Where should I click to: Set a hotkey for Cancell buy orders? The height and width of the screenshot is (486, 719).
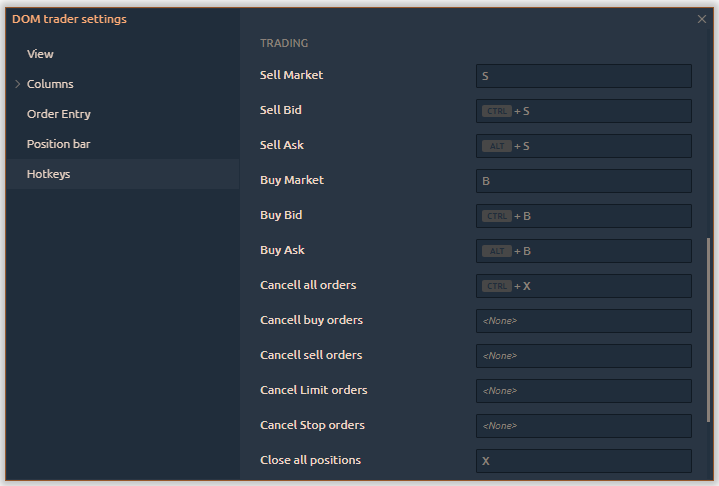[583, 321]
